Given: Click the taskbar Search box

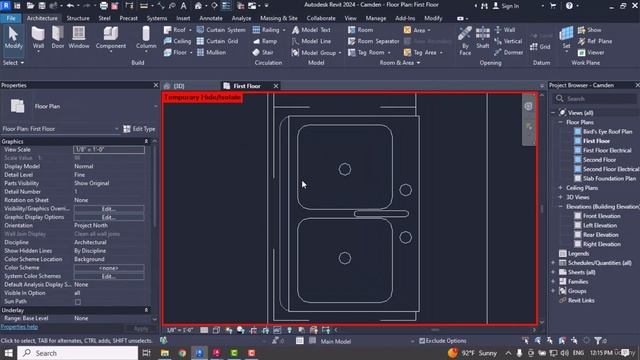Looking at the screenshot, I should [x=78, y=353].
